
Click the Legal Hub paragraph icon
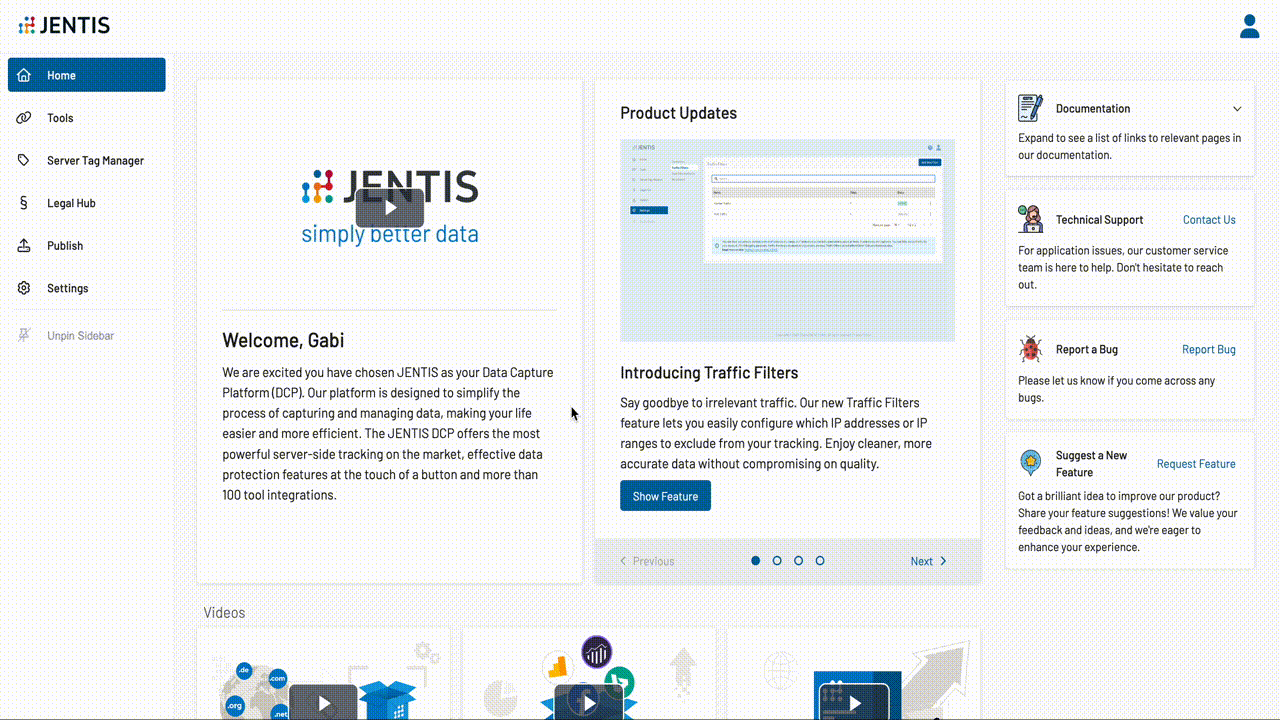[24, 203]
